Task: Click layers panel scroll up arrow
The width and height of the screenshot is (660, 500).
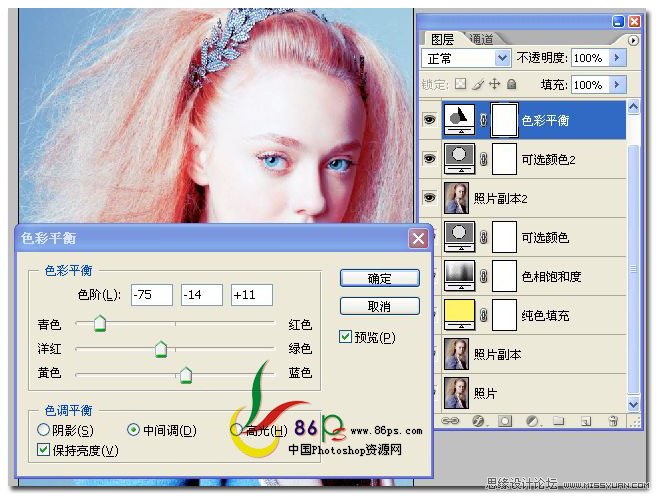Action: point(633,107)
